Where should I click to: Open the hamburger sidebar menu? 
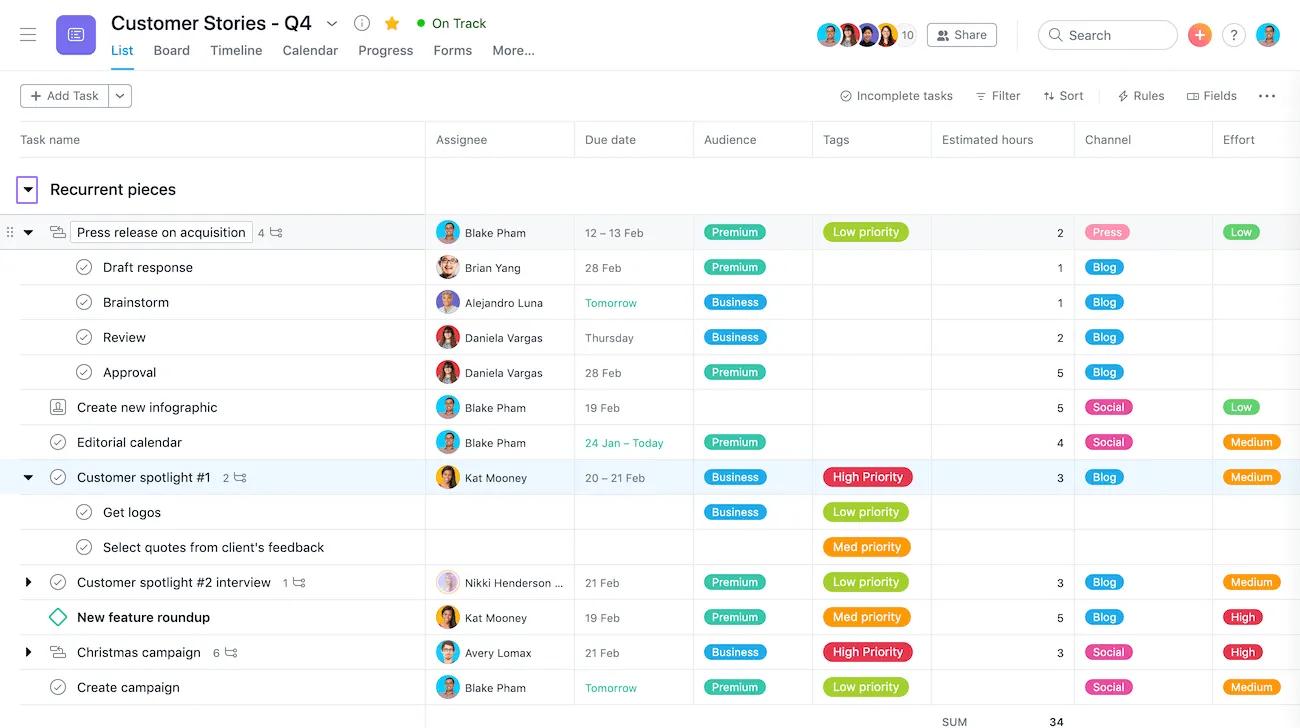click(x=28, y=35)
